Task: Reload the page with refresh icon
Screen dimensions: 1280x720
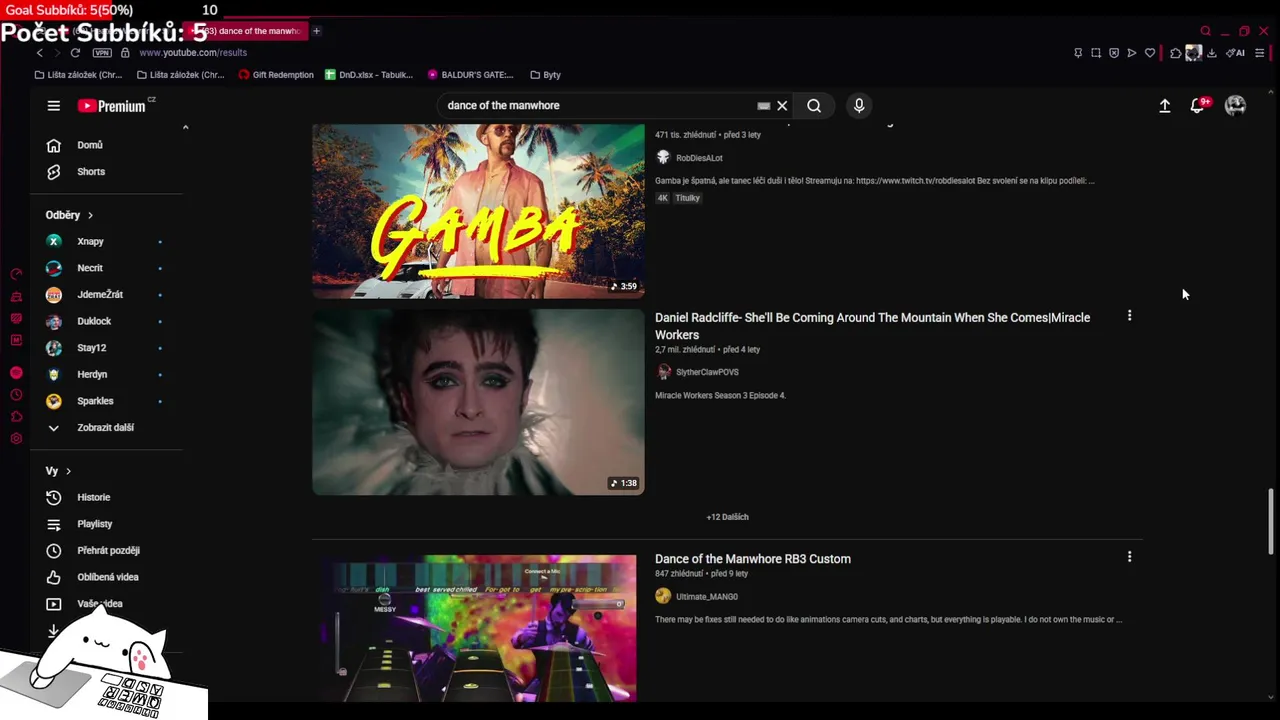Action: click(75, 53)
